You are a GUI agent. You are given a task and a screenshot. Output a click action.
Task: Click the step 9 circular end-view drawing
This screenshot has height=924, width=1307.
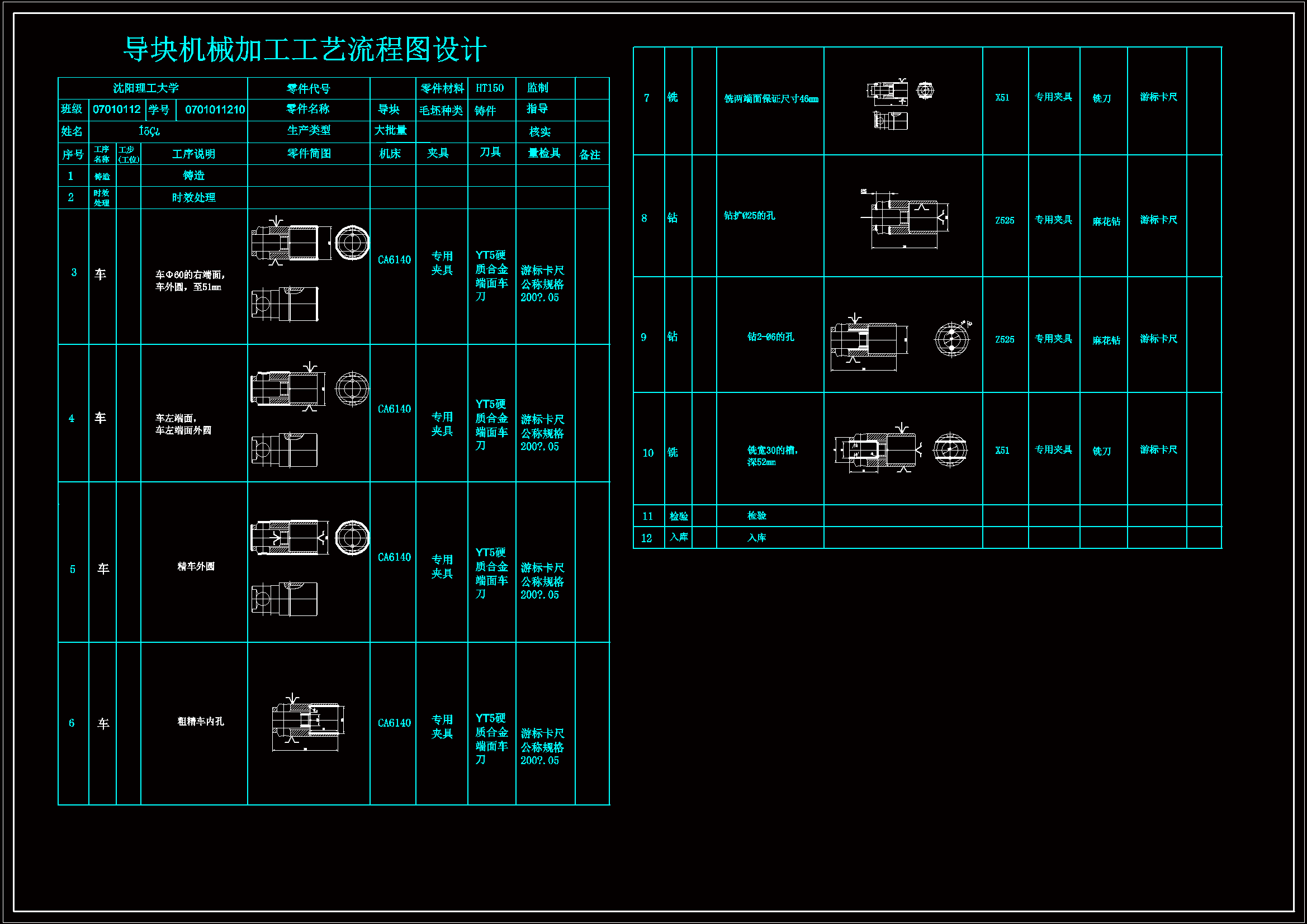coord(951,339)
